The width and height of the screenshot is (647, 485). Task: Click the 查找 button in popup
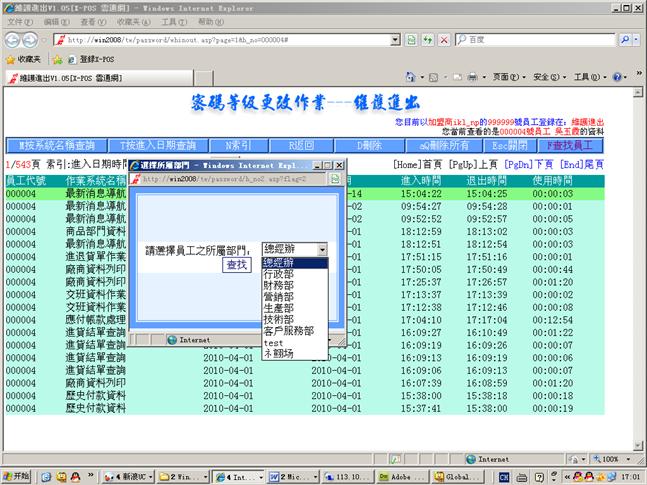click(236, 265)
